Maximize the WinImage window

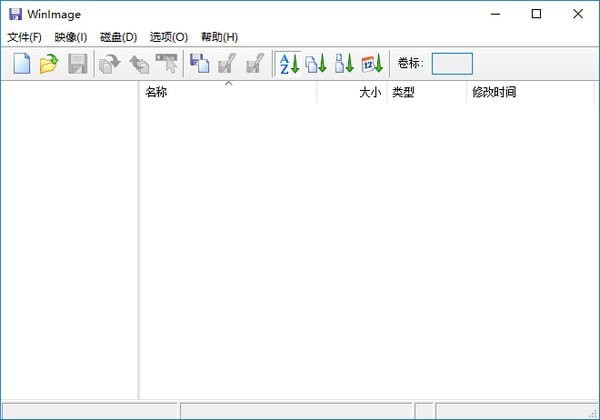click(x=536, y=14)
